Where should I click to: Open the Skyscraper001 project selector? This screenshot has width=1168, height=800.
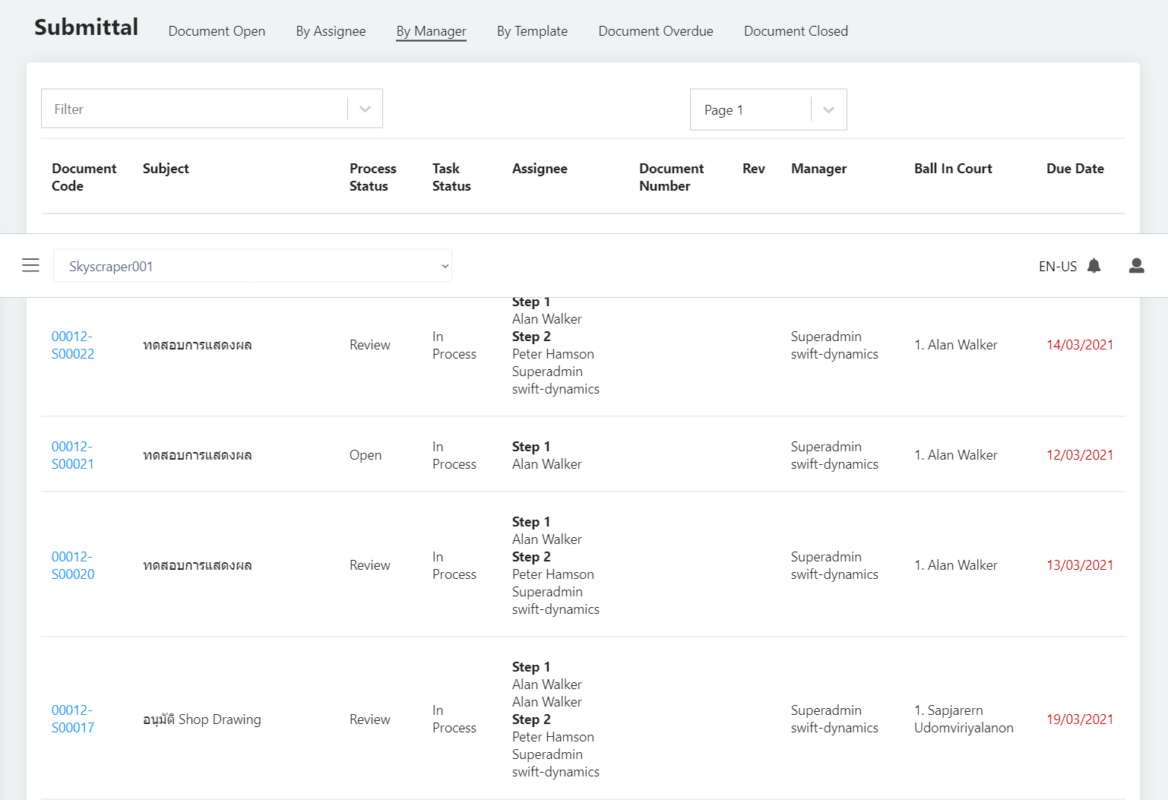pyautogui.click(x=252, y=265)
